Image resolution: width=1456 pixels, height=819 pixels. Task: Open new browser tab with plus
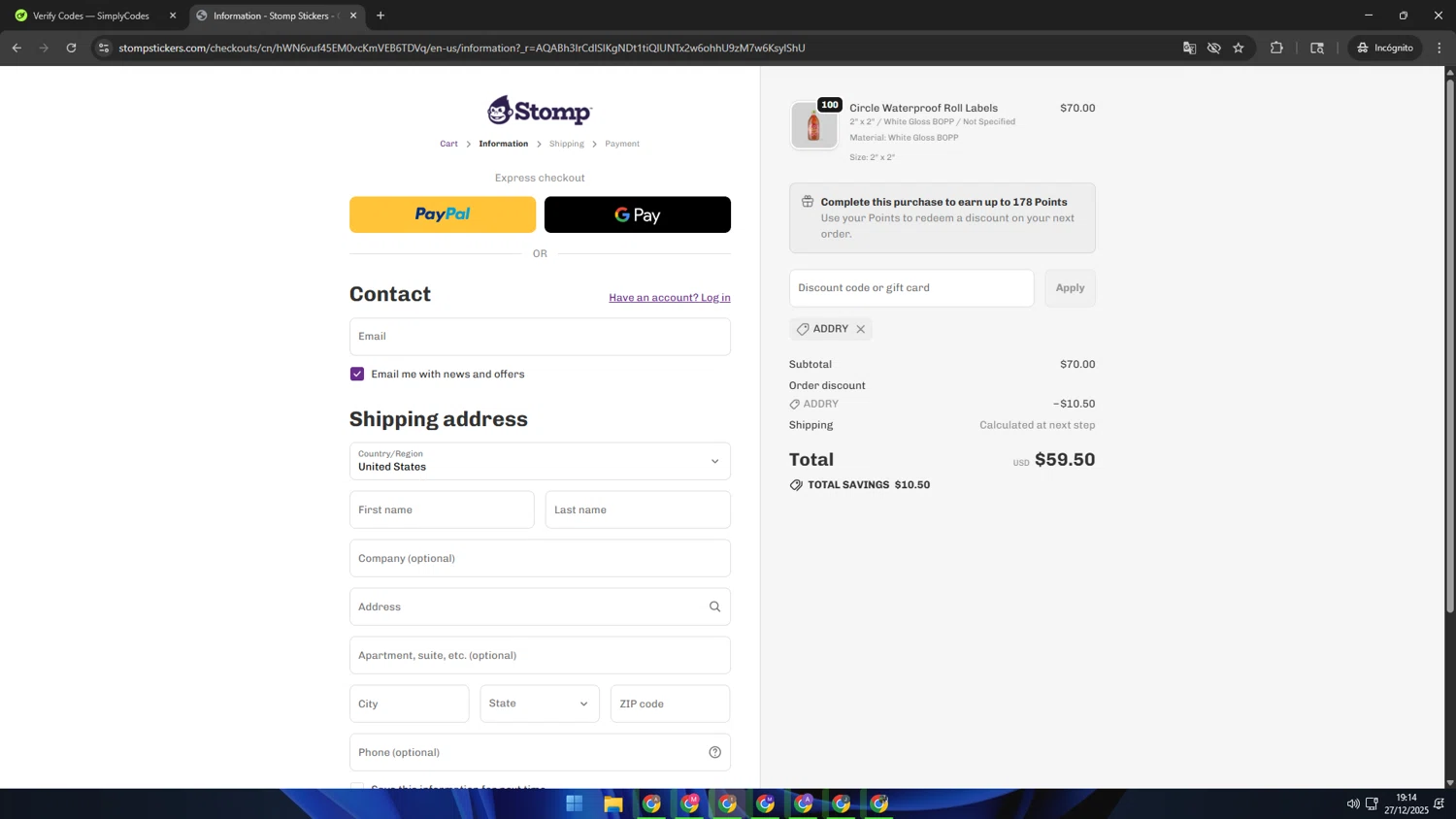click(x=381, y=16)
